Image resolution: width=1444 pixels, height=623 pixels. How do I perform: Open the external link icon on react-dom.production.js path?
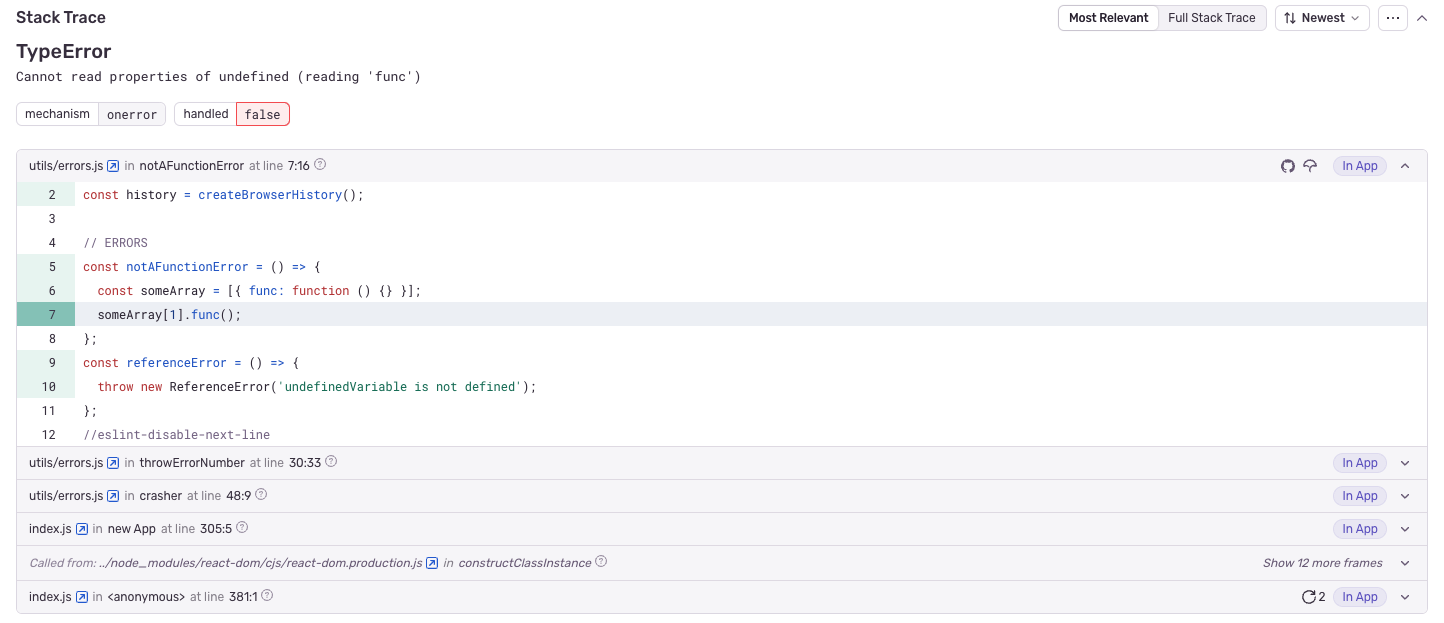[x=431, y=562]
